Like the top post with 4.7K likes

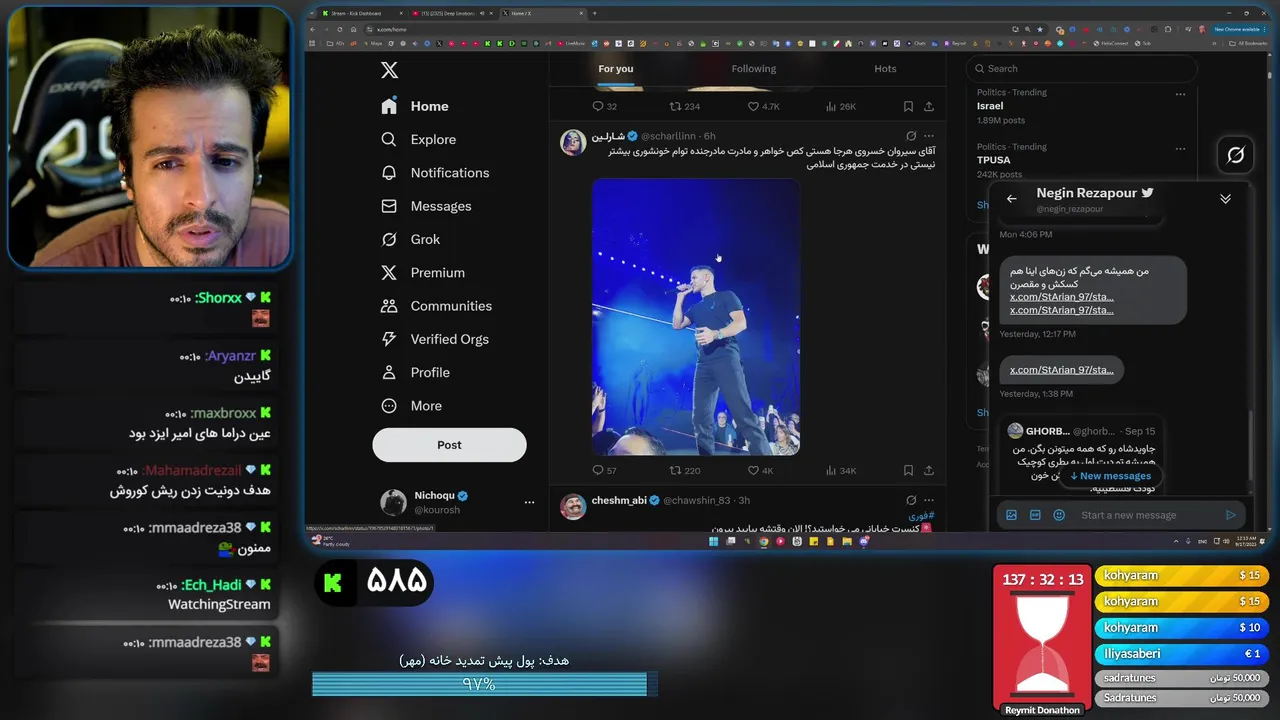[764, 106]
